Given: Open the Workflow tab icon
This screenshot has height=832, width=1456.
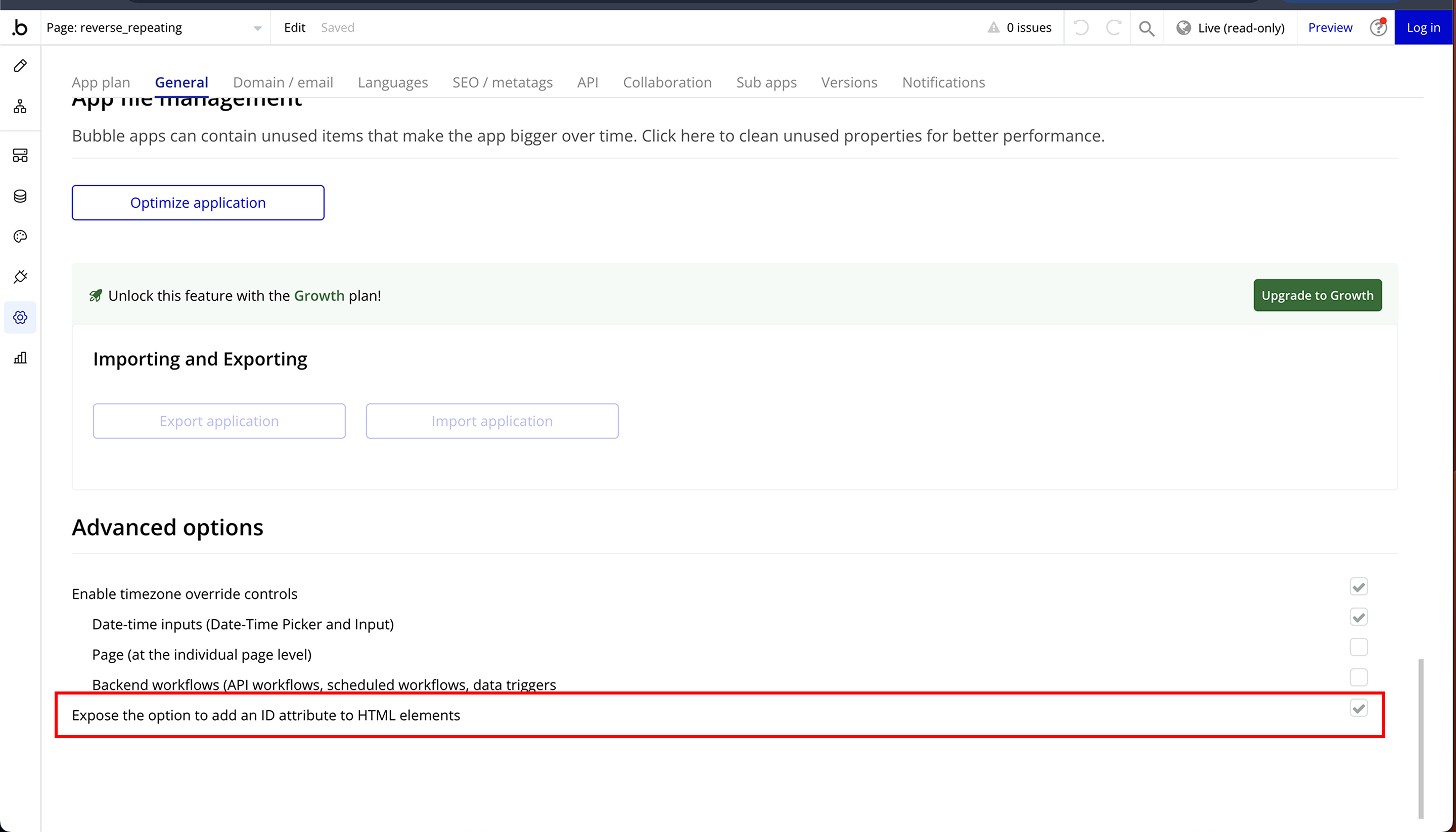Looking at the screenshot, I should pos(20,106).
